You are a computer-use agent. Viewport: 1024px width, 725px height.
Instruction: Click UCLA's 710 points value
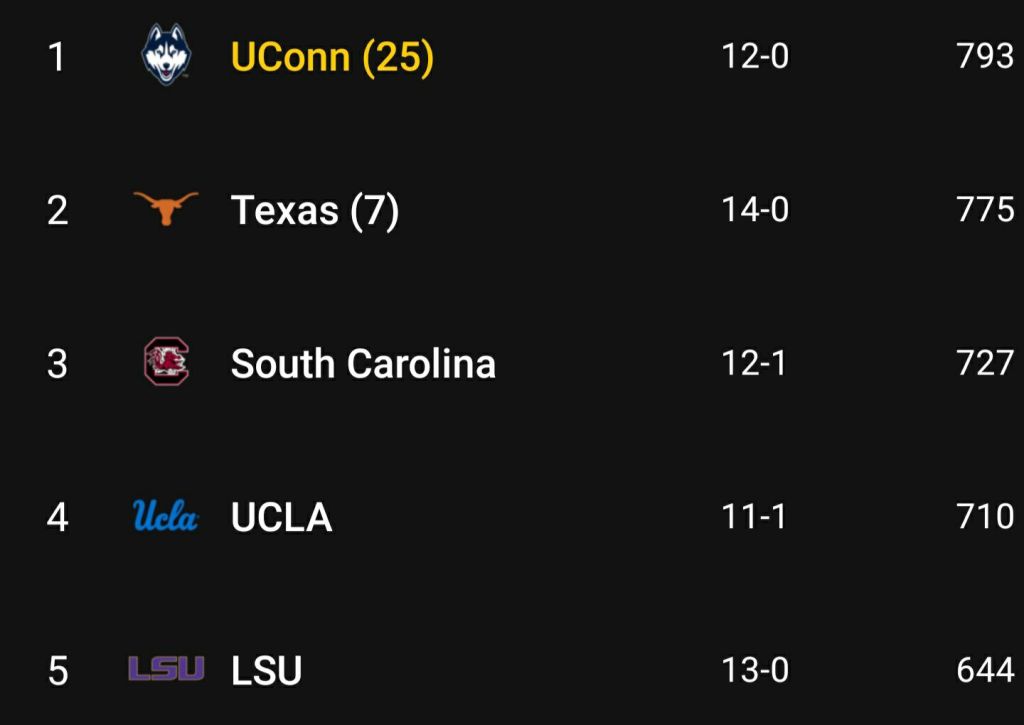pos(985,517)
